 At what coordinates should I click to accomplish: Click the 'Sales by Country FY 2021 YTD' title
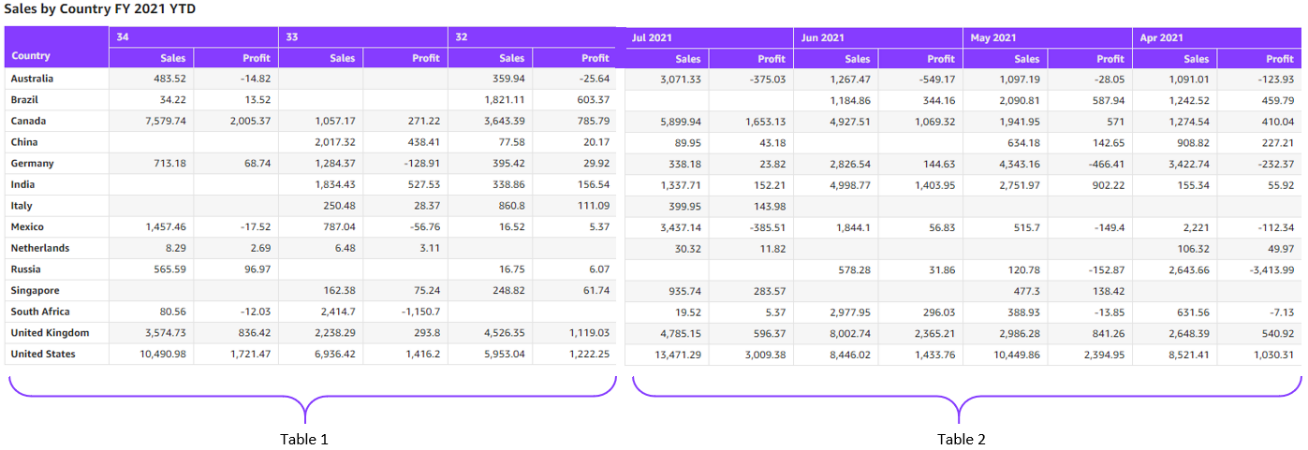point(99,9)
